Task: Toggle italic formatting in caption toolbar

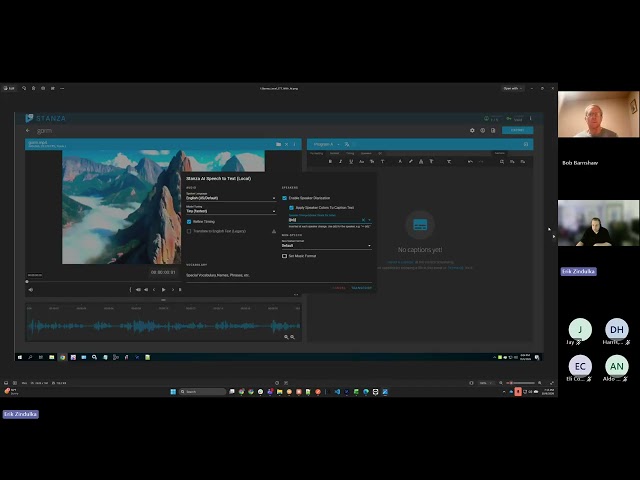Action: pos(340,162)
